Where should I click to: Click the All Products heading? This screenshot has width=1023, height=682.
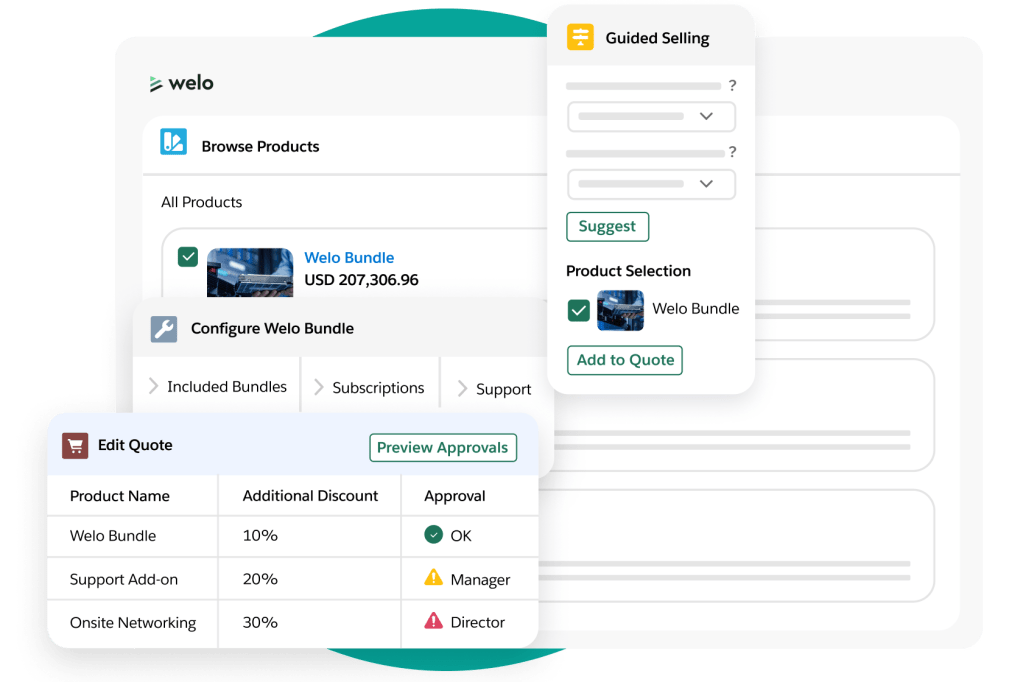202,202
